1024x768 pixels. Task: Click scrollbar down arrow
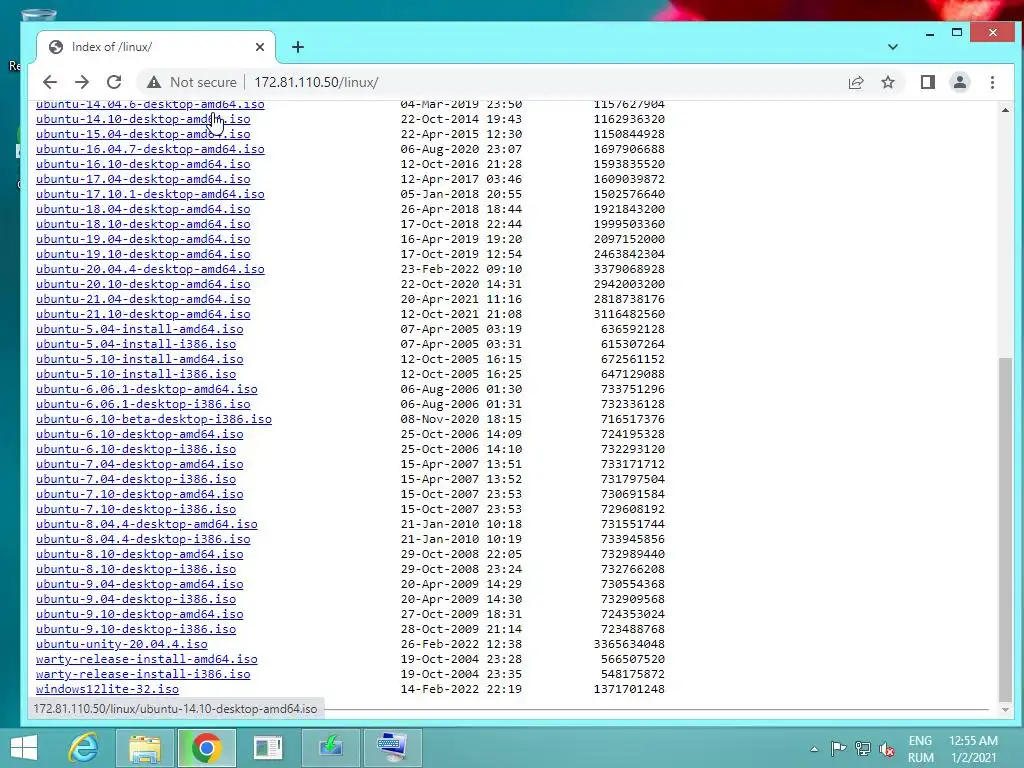click(x=1005, y=709)
